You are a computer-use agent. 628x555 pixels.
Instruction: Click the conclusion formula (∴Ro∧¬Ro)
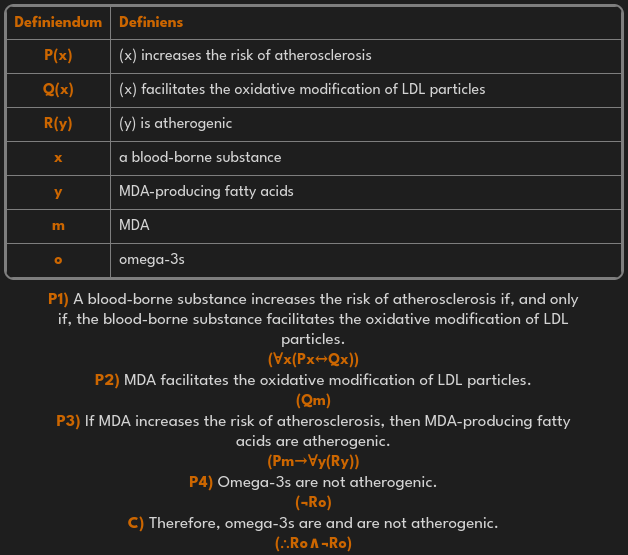(x=313, y=543)
